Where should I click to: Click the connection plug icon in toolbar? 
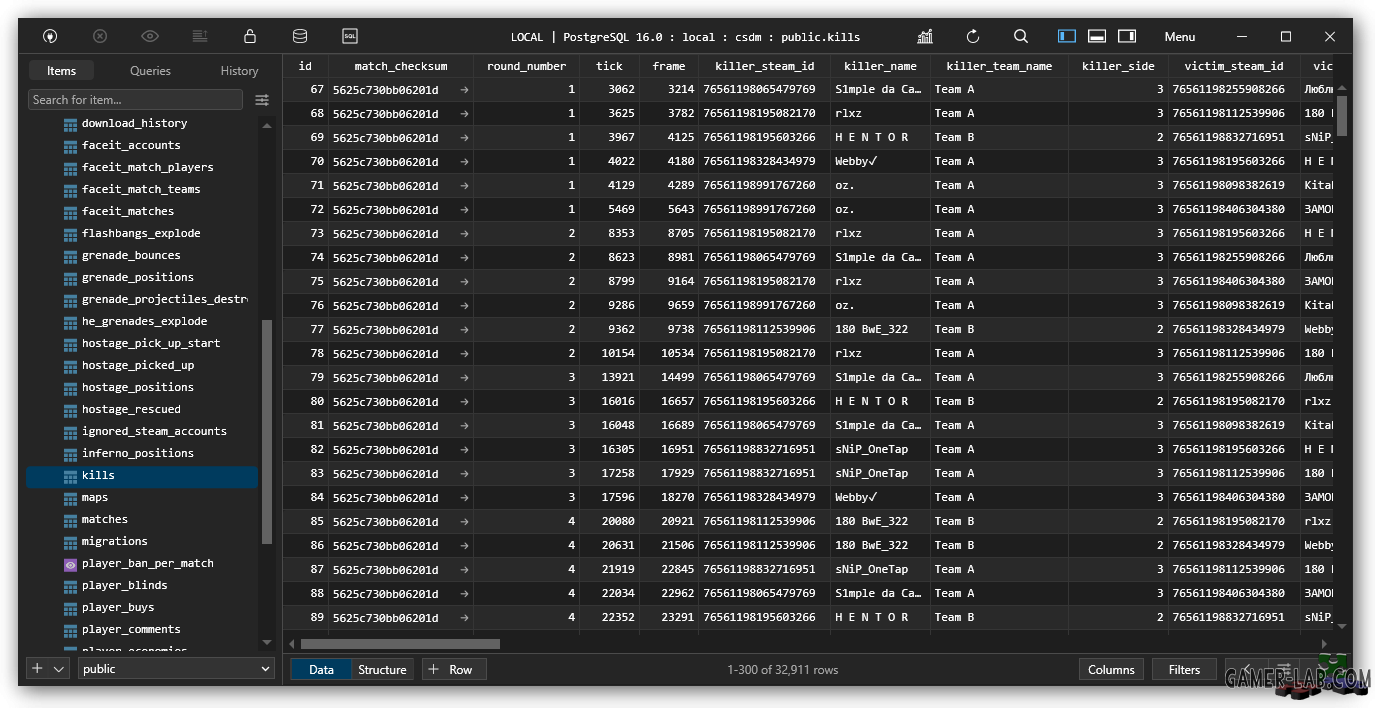point(50,36)
